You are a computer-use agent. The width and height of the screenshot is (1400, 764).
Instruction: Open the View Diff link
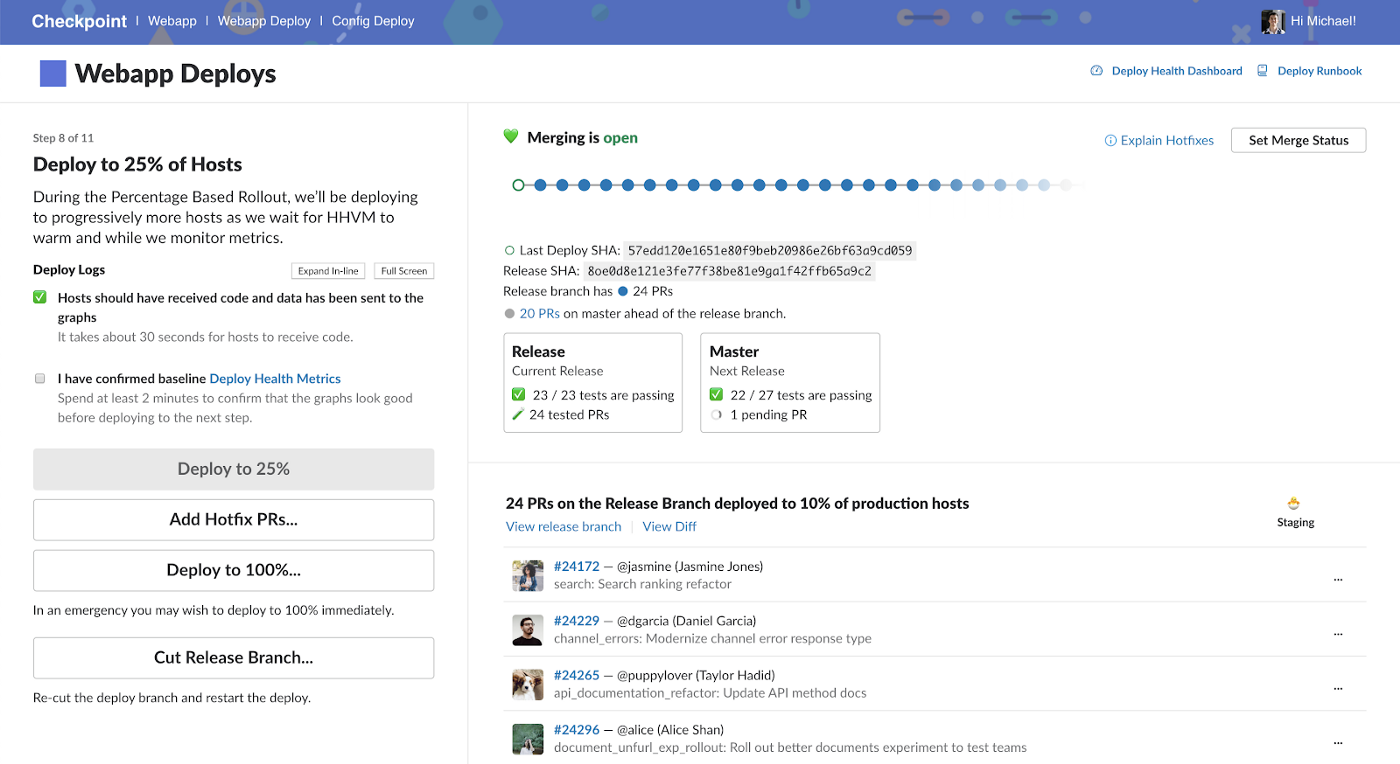[x=669, y=527]
